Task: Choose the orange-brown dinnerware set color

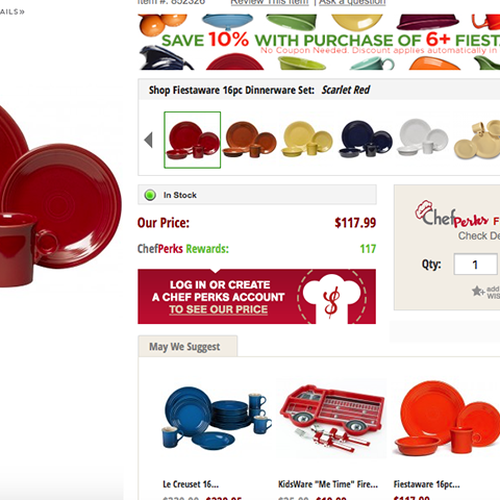Action: click(250, 140)
